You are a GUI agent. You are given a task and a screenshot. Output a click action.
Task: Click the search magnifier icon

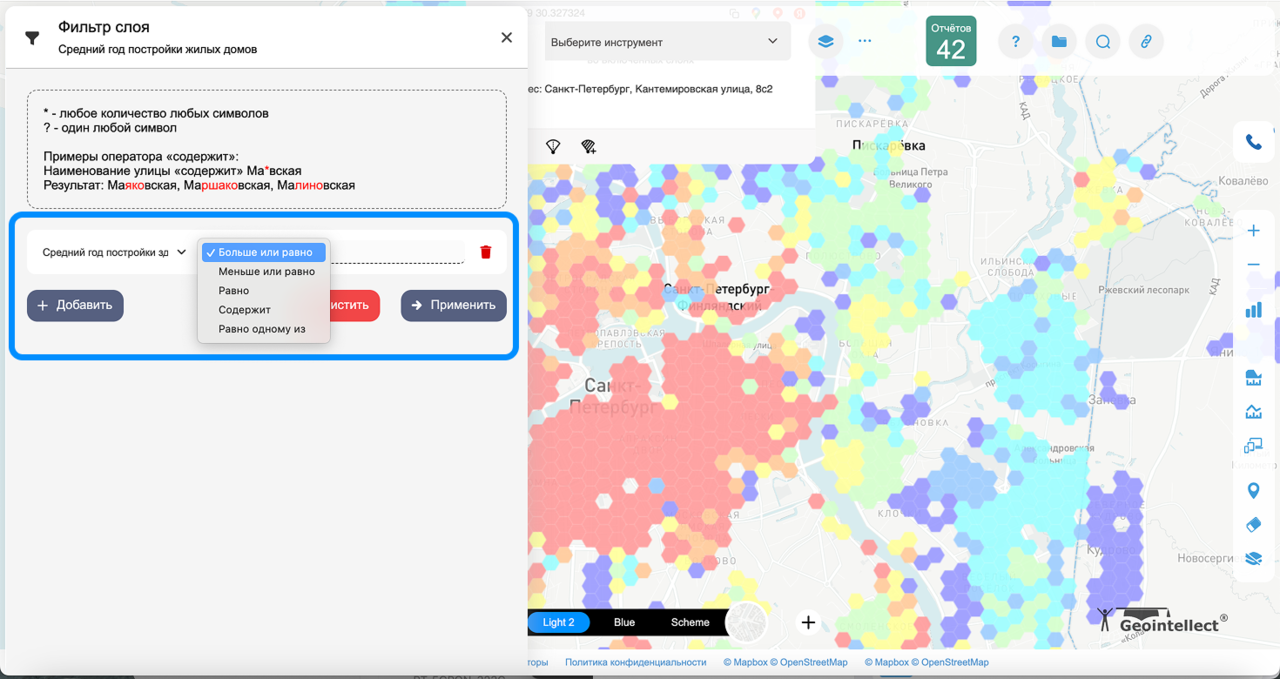1103,42
